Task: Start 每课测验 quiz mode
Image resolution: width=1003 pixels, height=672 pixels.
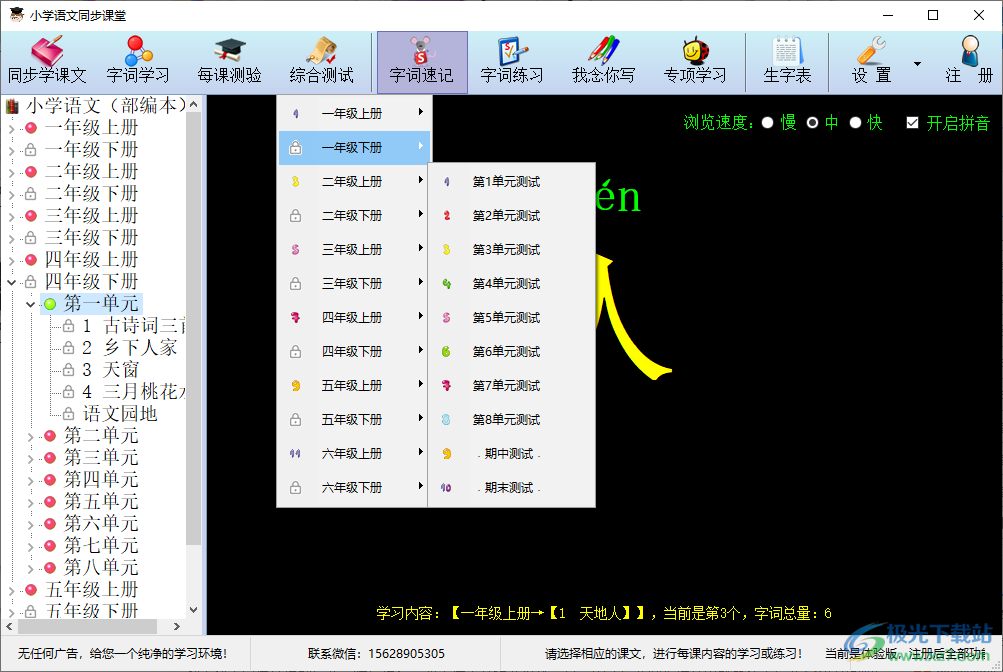Action: (x=229, y=60)
